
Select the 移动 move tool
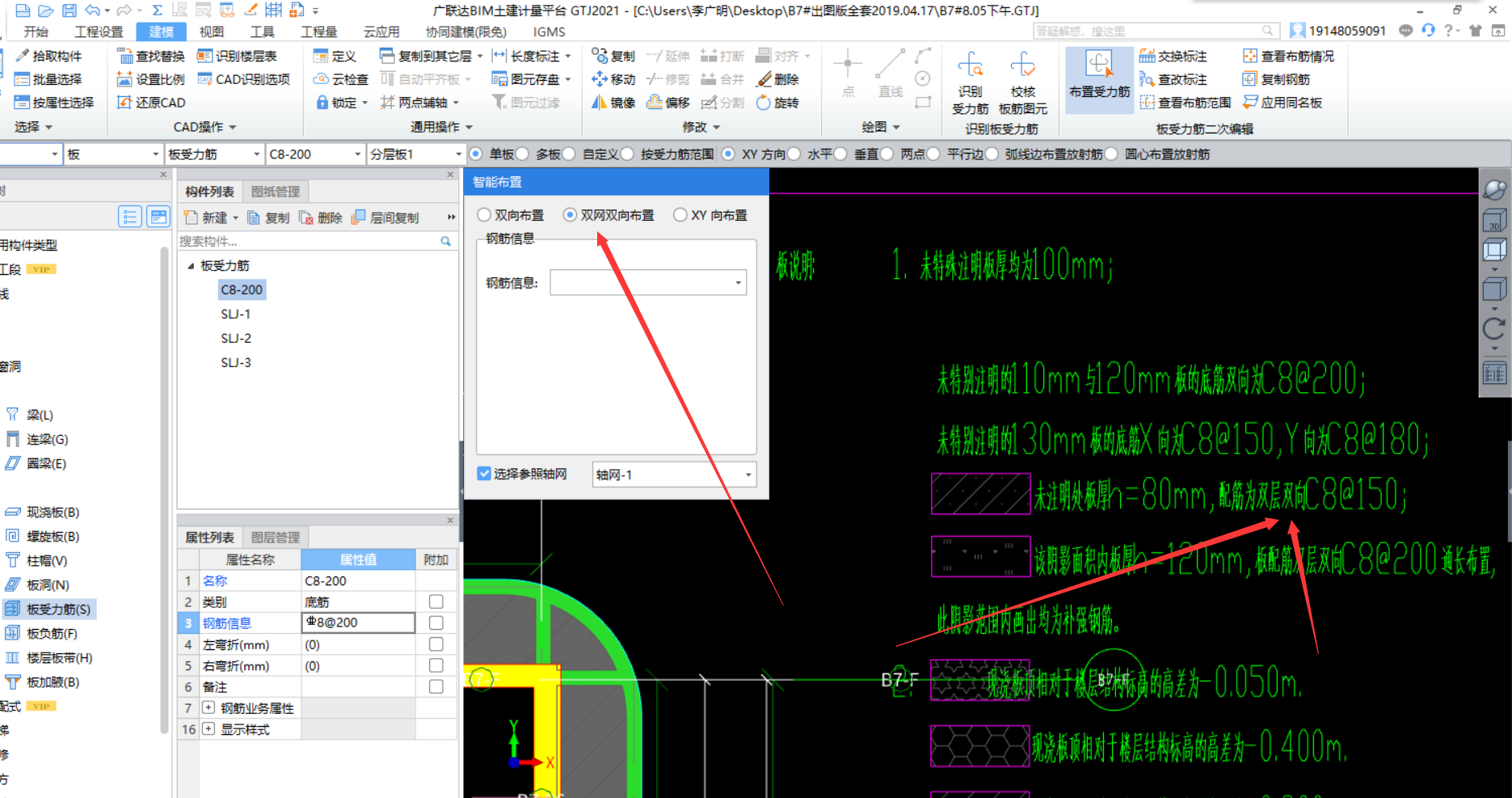click(x=613, y=79)
